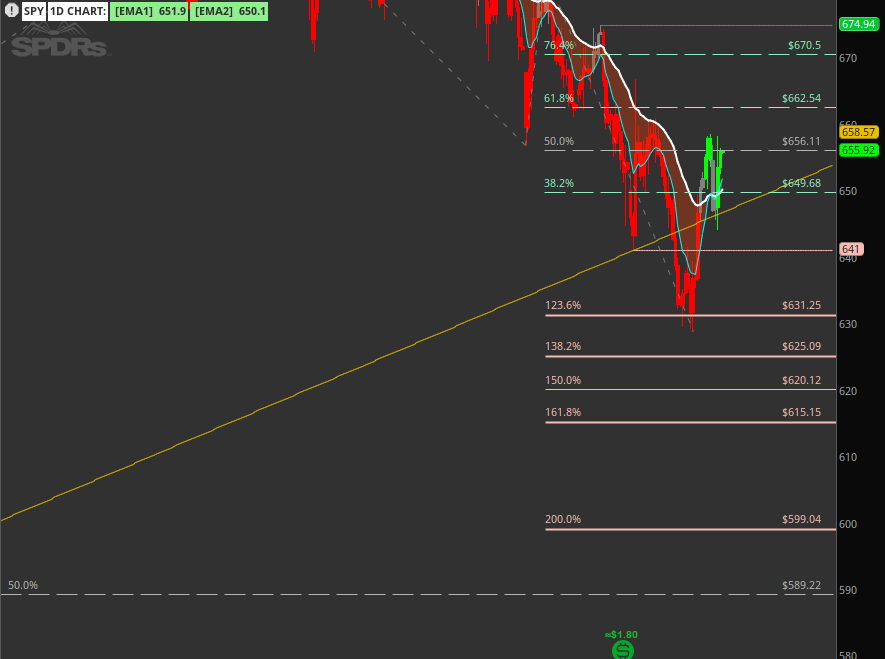This screenshot has width=885, height=659.
Task: Select the $662.54 Fibonacci price label
Action: coord(801,98)
